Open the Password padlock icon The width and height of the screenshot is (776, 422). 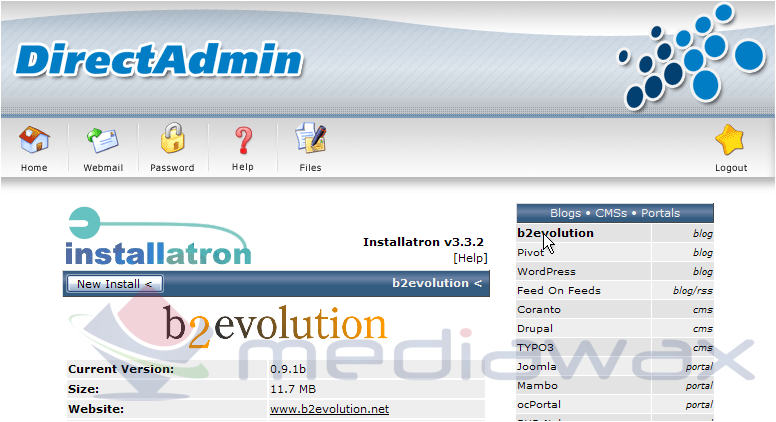[x=172, y=138]
